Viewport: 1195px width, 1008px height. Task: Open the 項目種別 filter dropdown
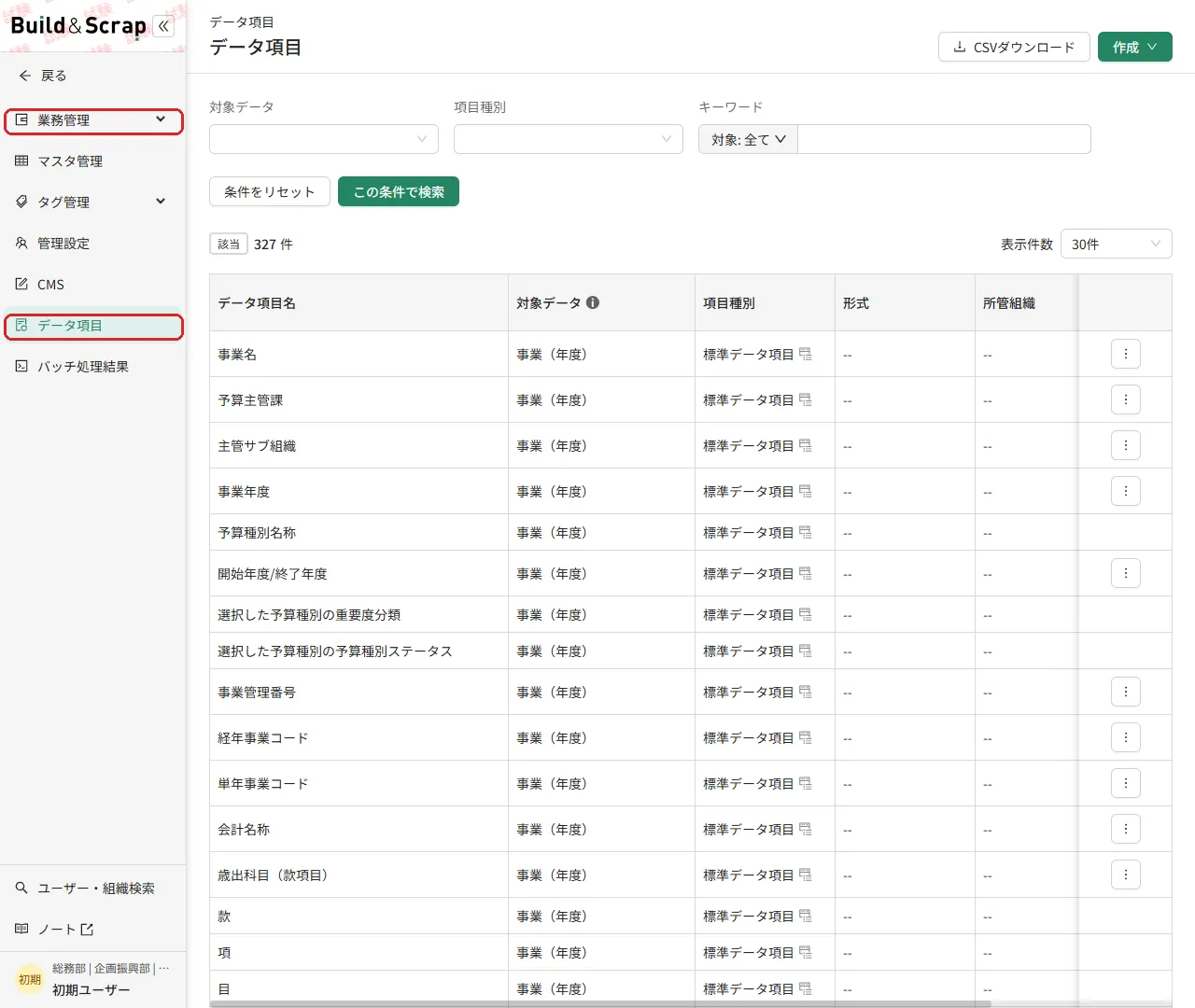[x=569, y=139]
